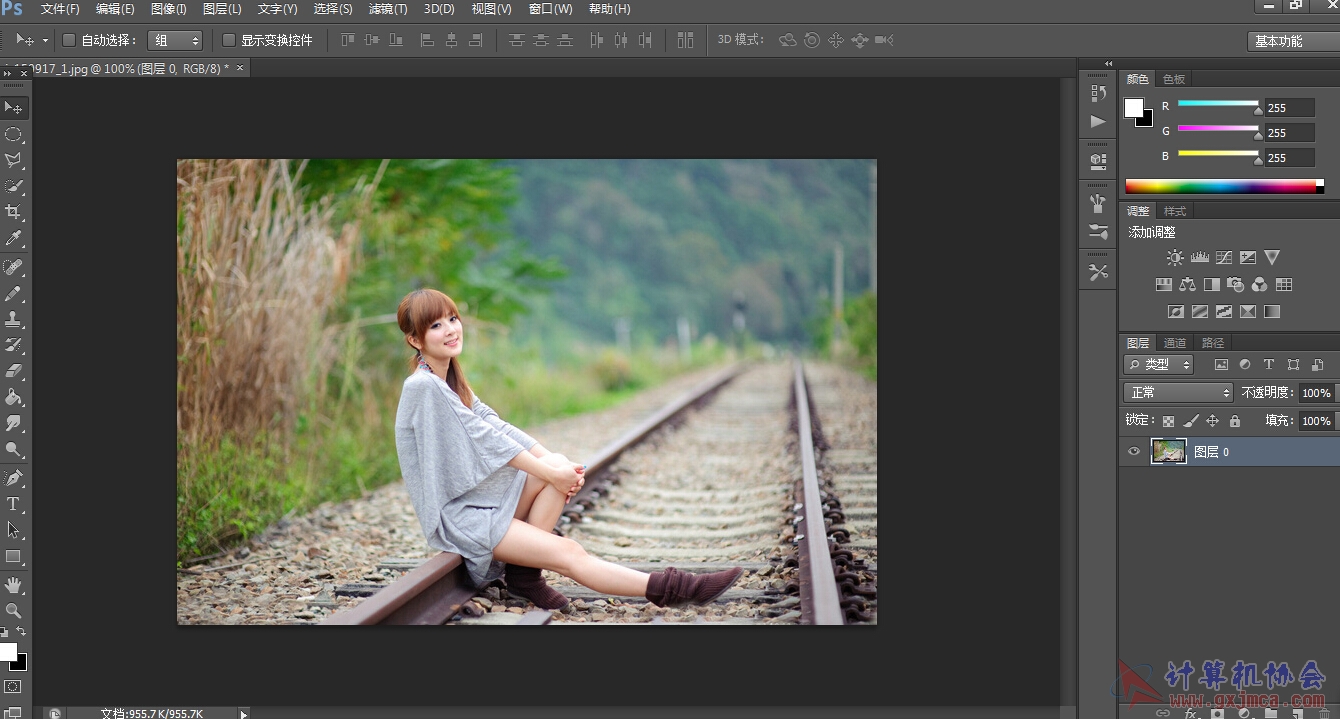Click the G value input field

coord(1289,133)
